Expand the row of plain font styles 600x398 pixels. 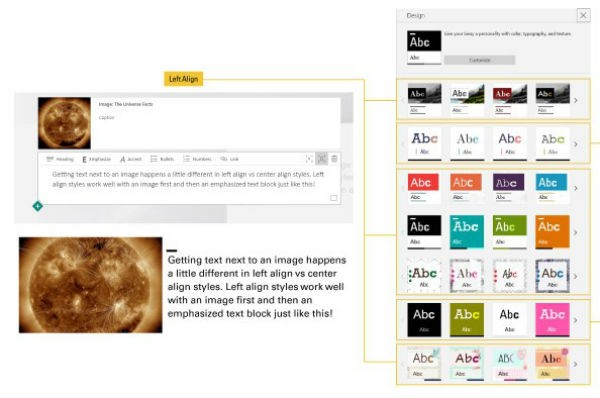pos(576,144)
